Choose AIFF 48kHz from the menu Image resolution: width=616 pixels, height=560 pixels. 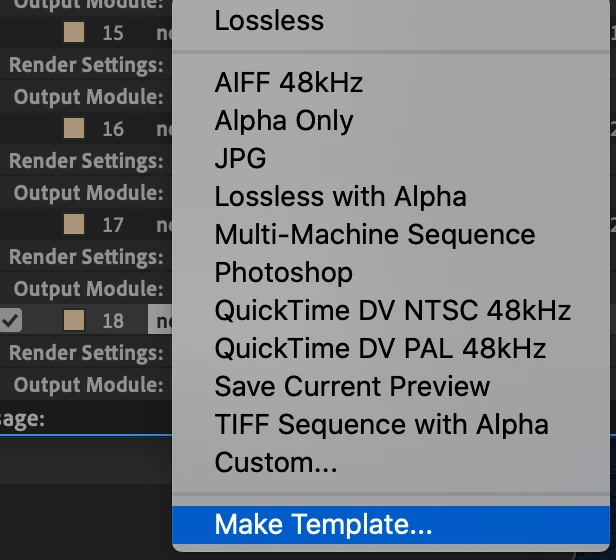coord(288,83)
